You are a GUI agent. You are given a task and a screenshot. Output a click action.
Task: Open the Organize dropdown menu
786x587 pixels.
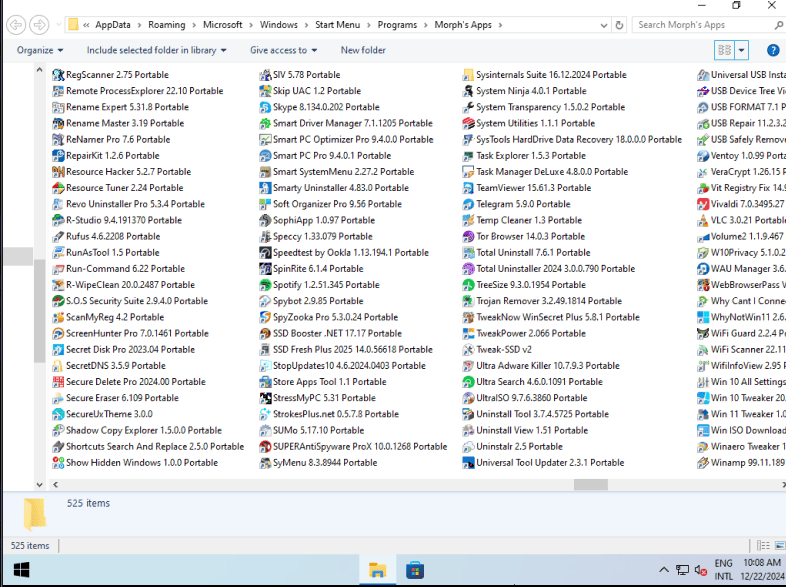pos(40,50)
